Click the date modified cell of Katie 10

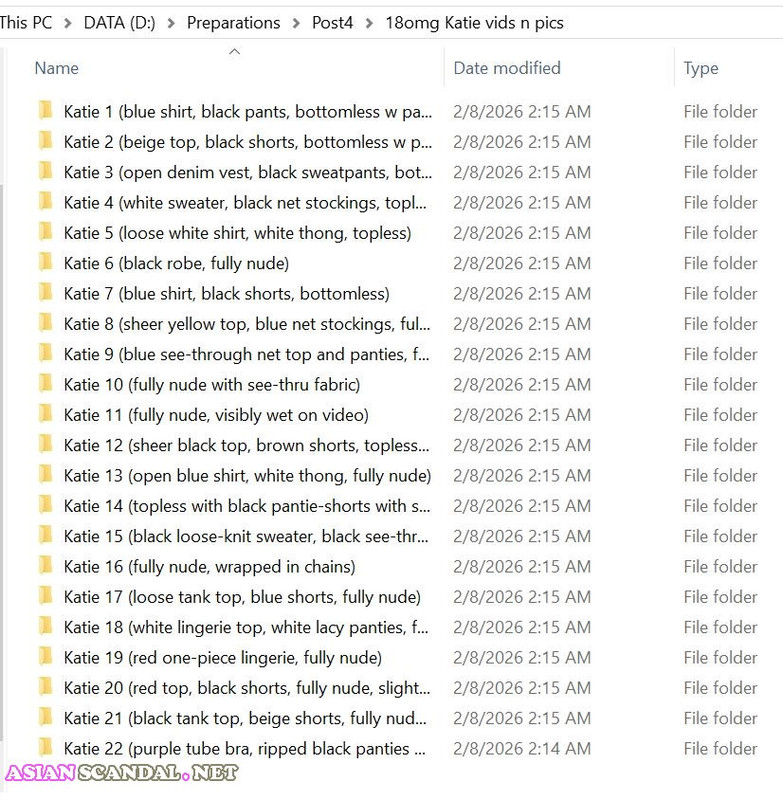(x=522, y=384)
